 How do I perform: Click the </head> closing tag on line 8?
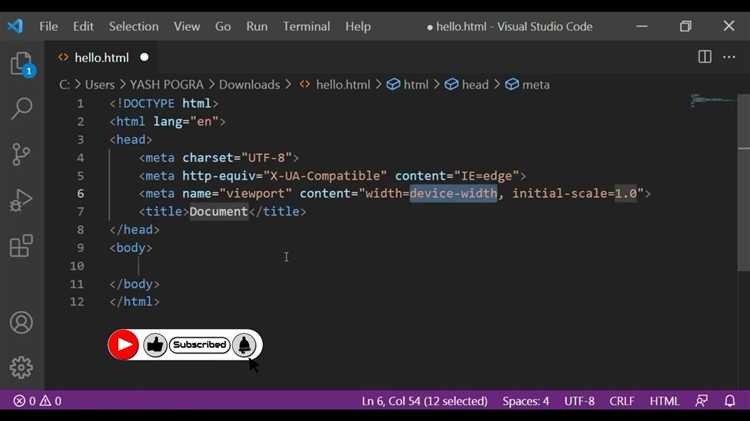click(134, 230)
